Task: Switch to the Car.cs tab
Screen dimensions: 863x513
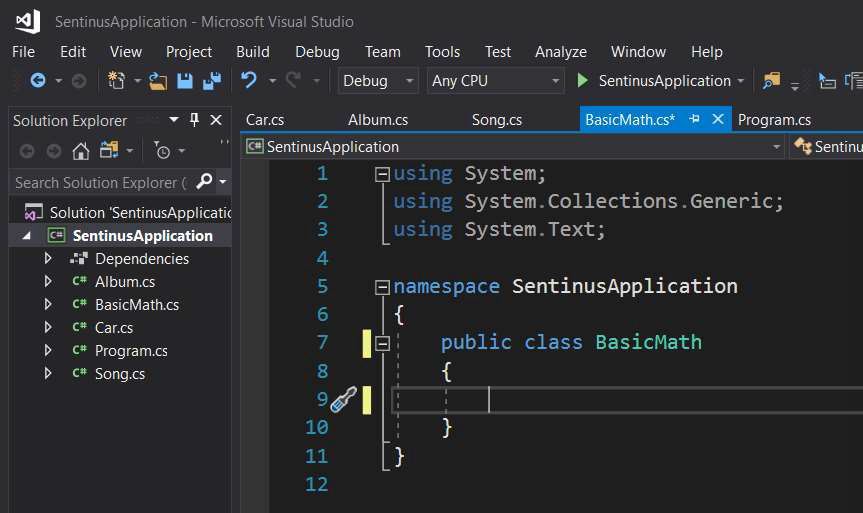Action: 265,120
